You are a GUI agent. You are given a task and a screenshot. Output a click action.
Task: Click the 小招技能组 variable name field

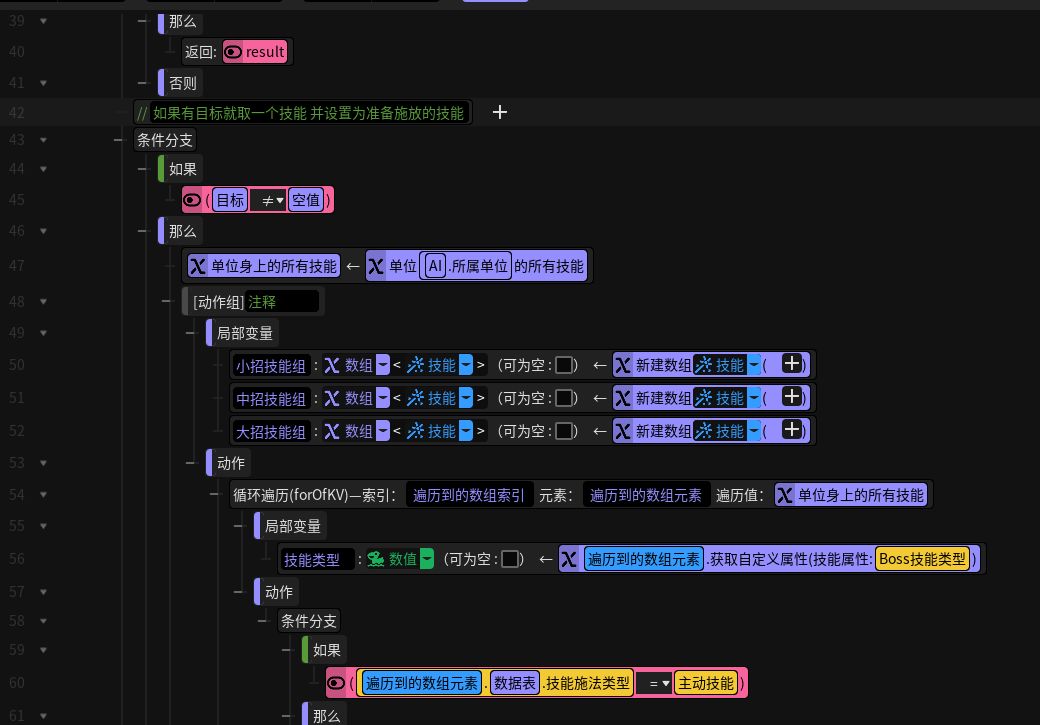(271, 365)
